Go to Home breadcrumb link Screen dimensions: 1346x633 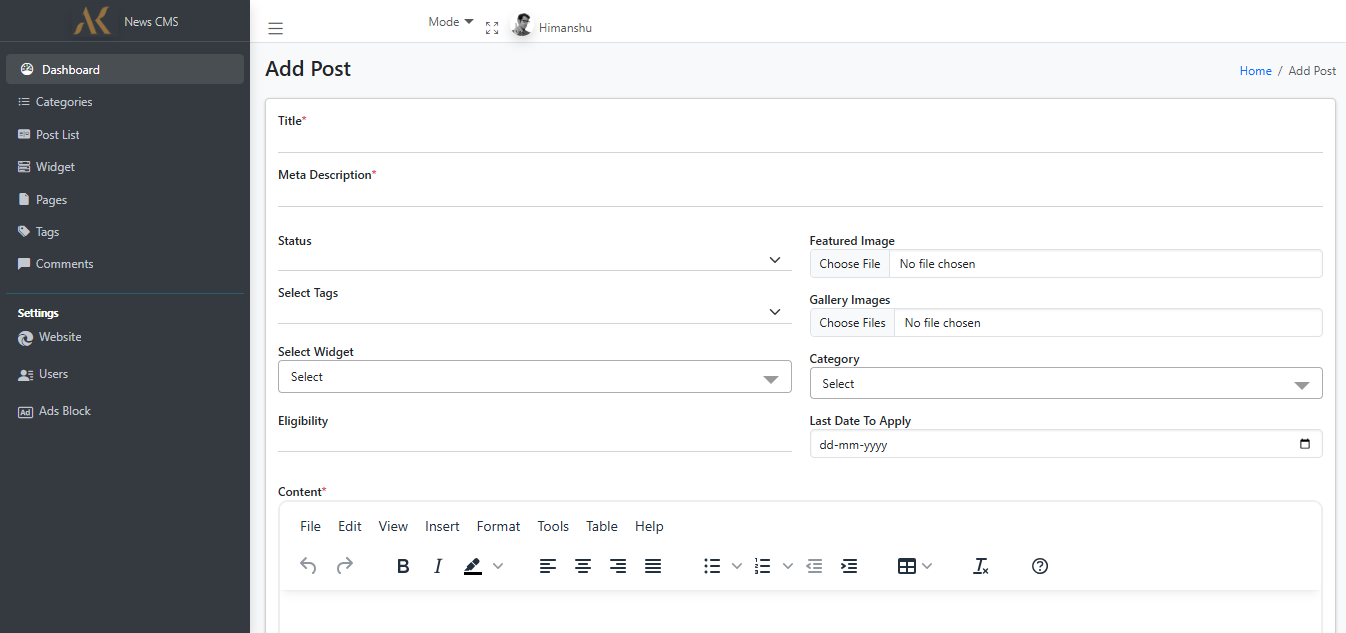pos(1255,71)
